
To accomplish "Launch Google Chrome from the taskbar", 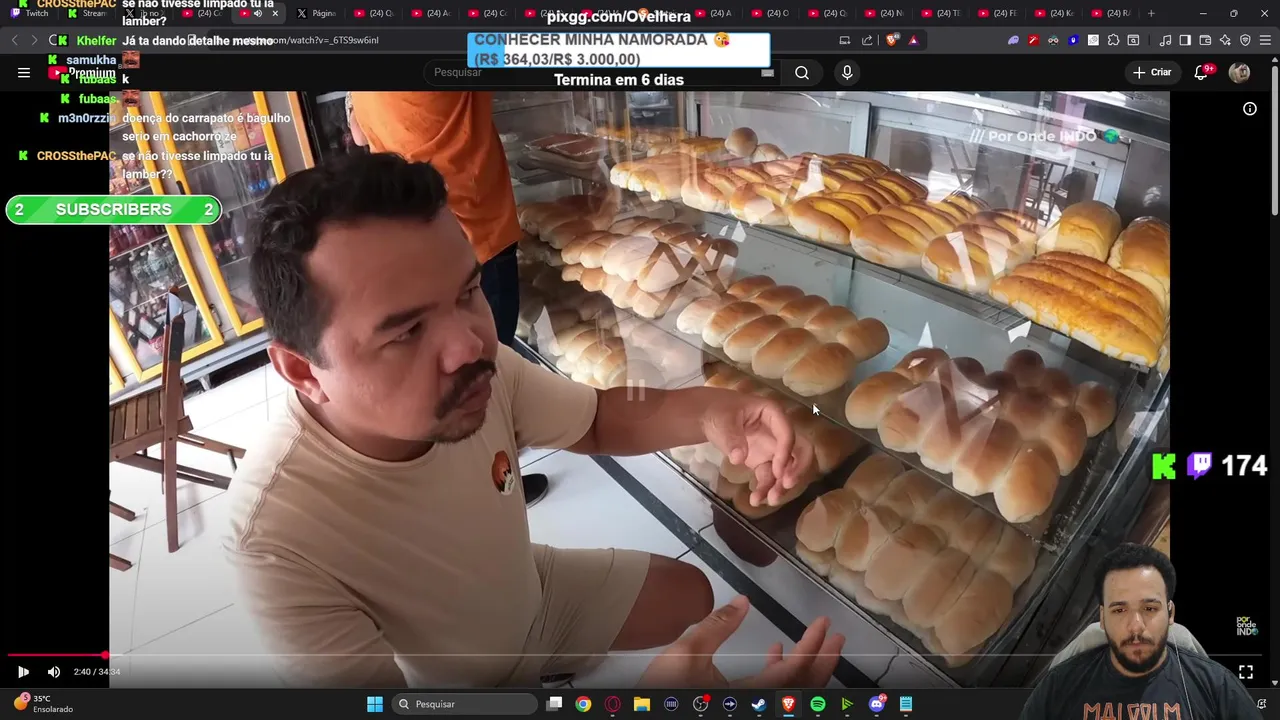I will [x=583, y=704].
